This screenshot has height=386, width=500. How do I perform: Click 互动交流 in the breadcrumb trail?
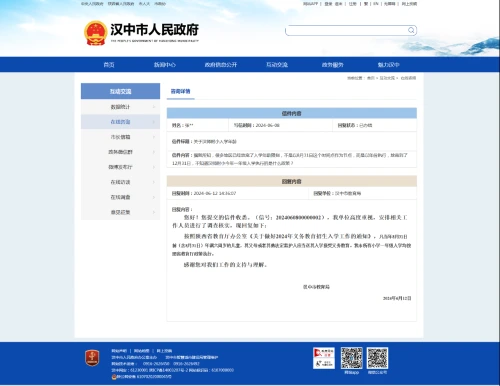coord(387,78)
